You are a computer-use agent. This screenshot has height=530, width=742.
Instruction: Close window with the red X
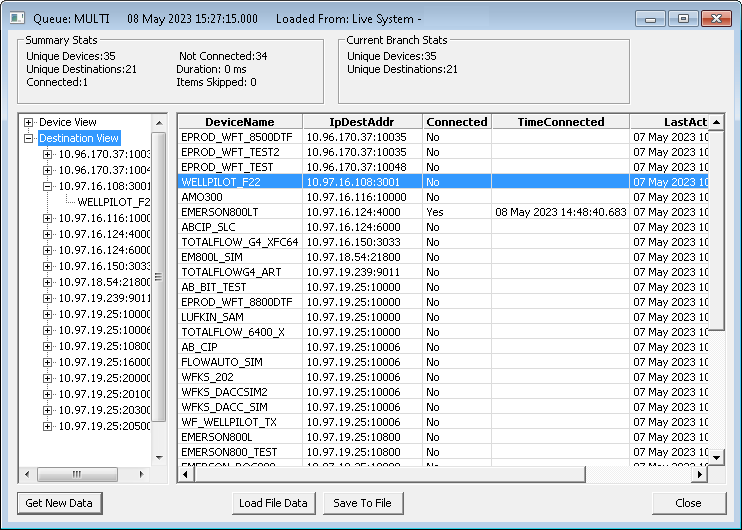[716, 18]
